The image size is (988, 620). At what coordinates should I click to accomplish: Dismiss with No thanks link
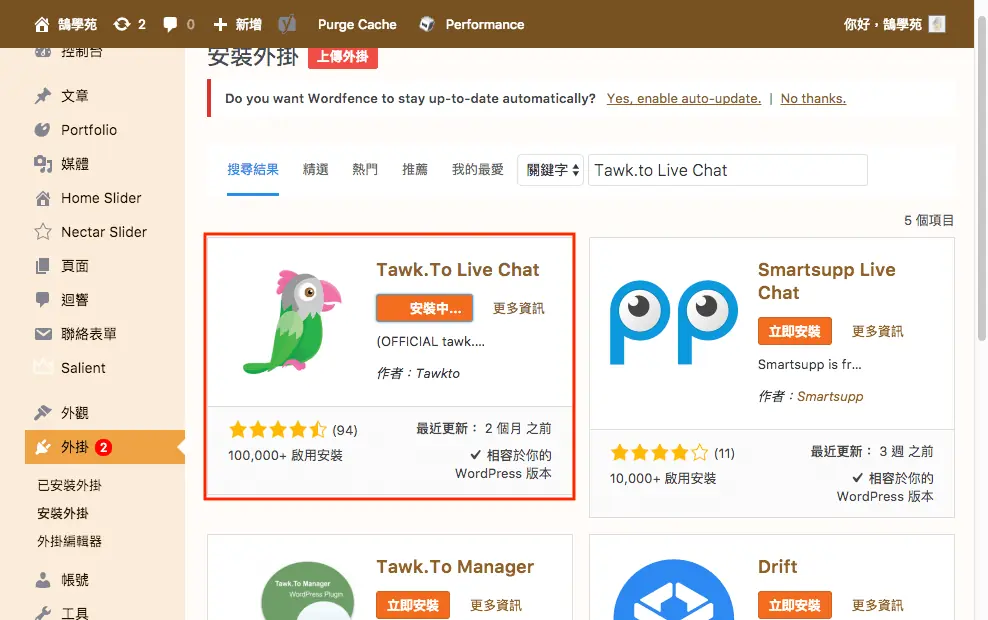pos(813,98)
